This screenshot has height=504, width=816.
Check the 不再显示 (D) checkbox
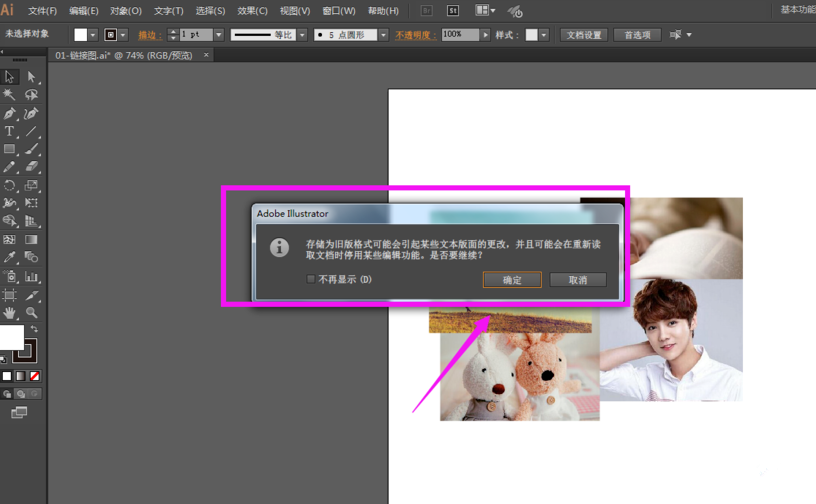(x=311, y=280)
